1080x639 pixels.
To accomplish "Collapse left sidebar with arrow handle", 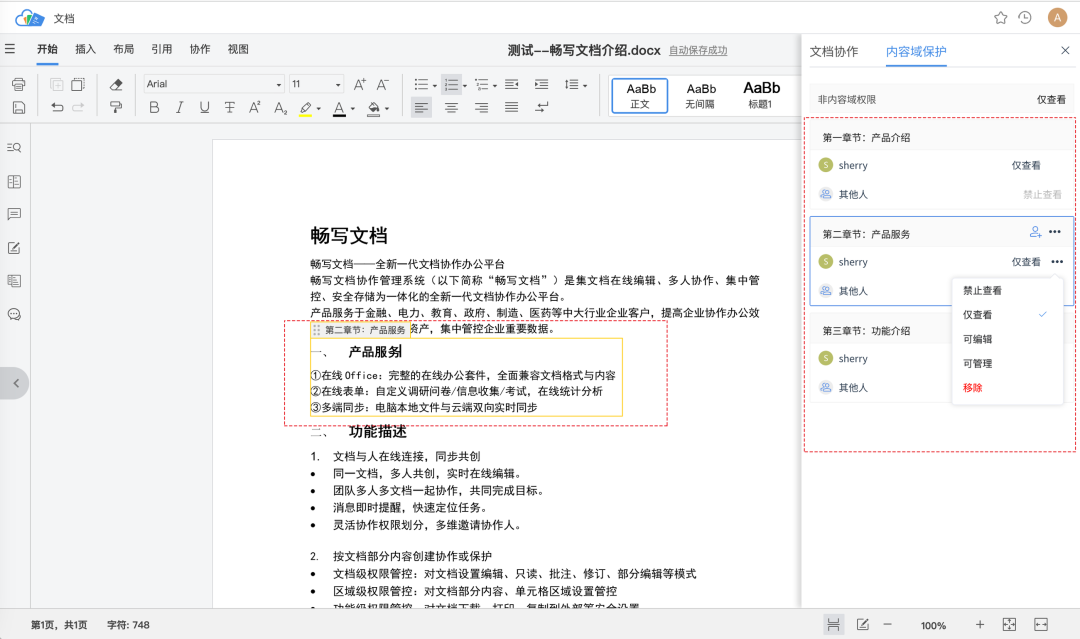I will [14, 384].
